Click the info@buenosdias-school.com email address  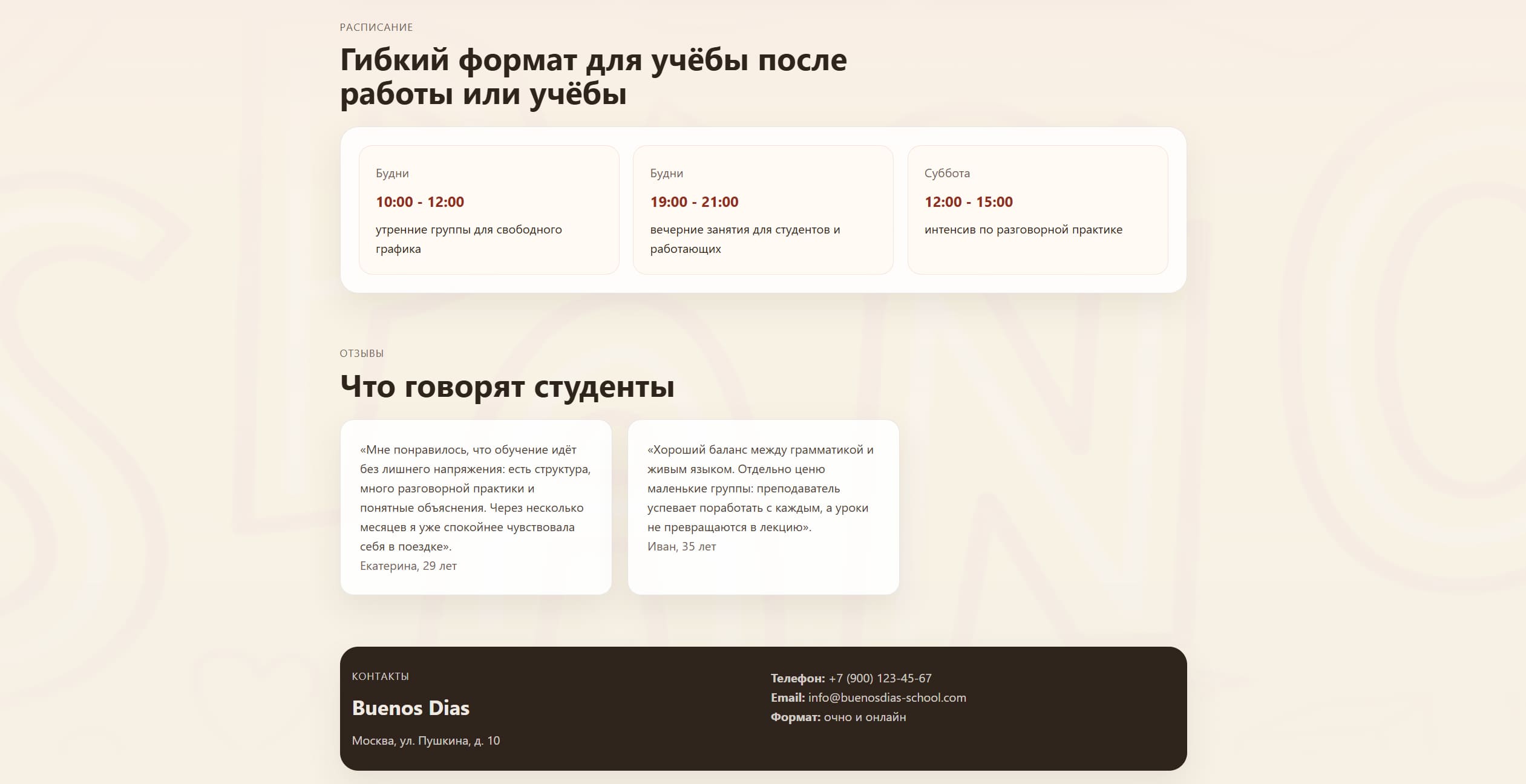(886, 697)
